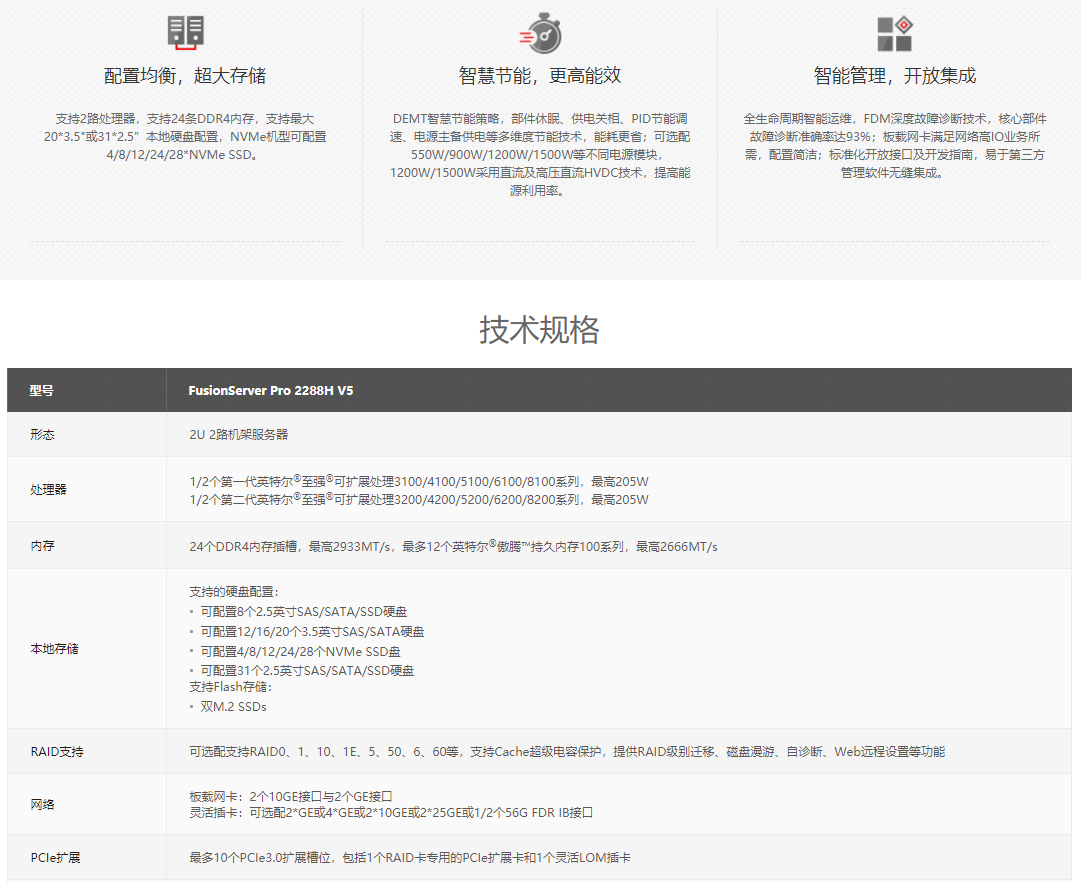Click the 第一代英特尔 3100/4100 processor line
This screenshot has width=1081, height=882.
[x=419, y=481]
